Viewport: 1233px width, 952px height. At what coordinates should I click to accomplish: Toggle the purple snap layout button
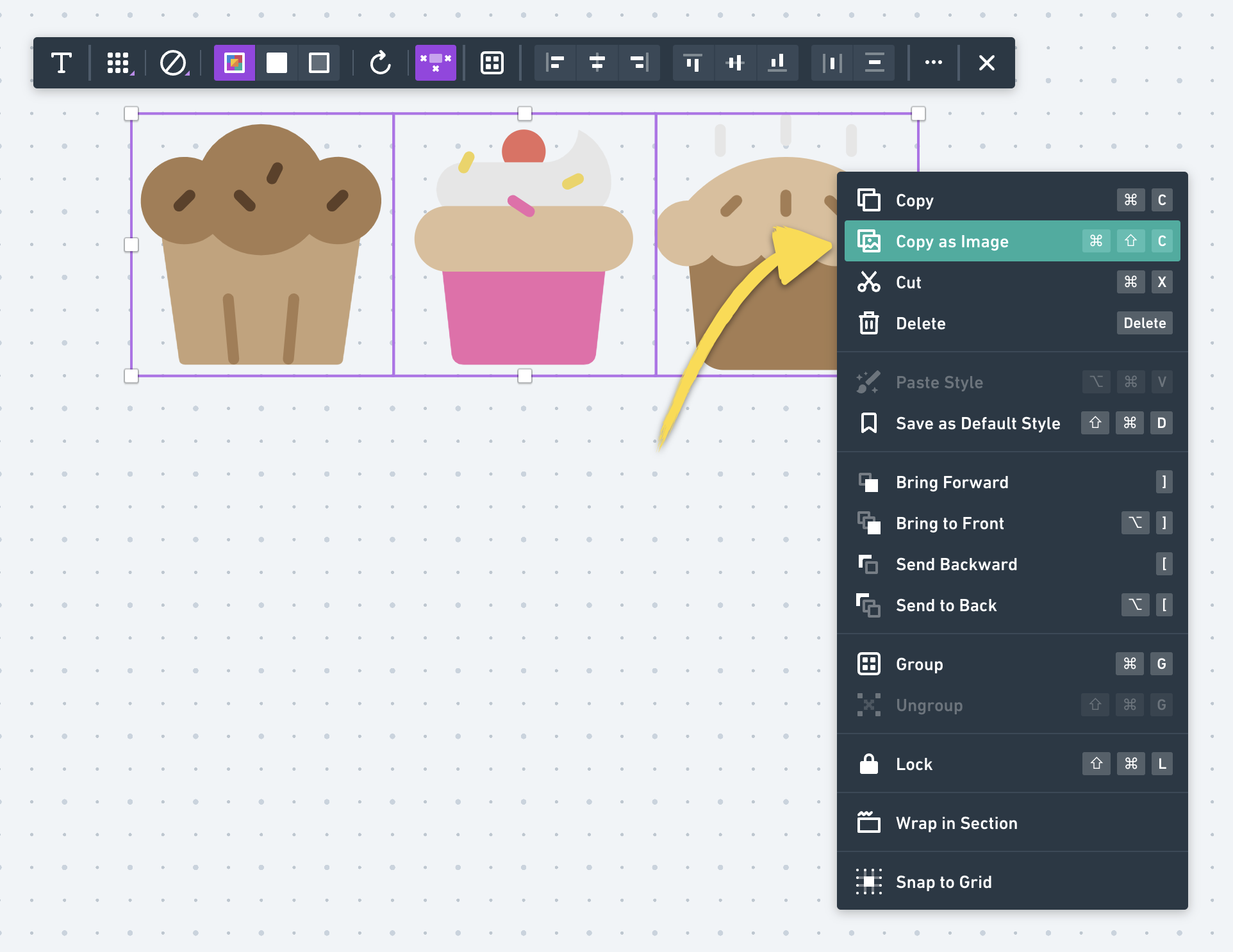[436, 63]
